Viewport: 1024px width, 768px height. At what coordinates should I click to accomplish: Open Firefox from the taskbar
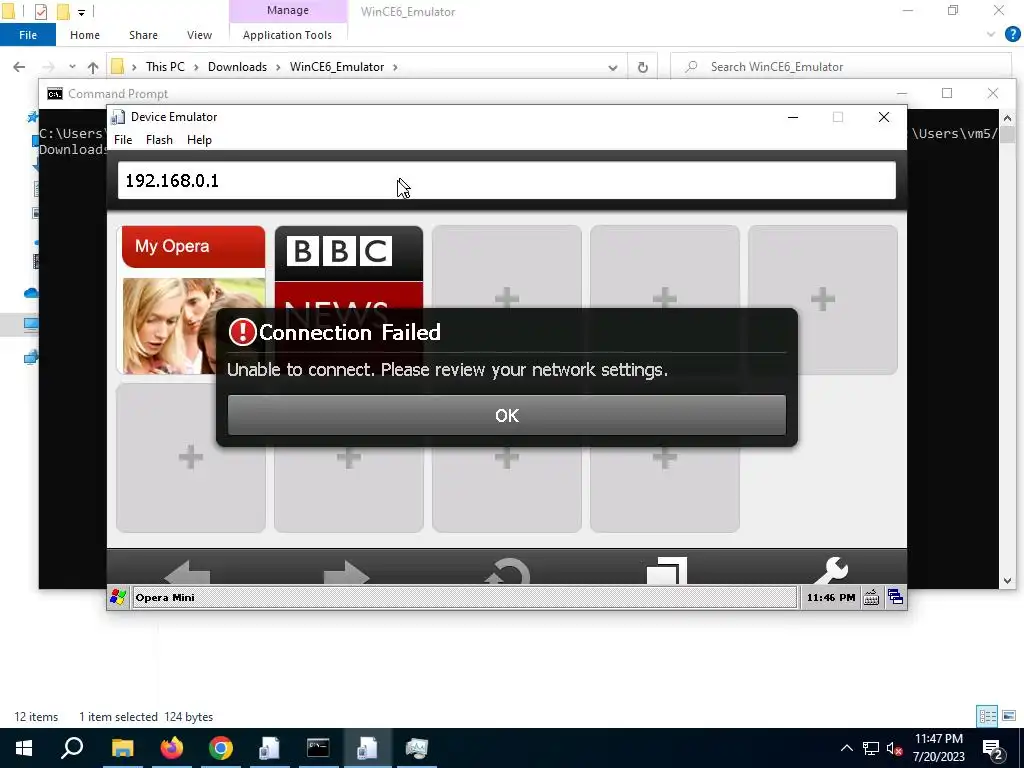pyautogui.click(x=172, y=748)
